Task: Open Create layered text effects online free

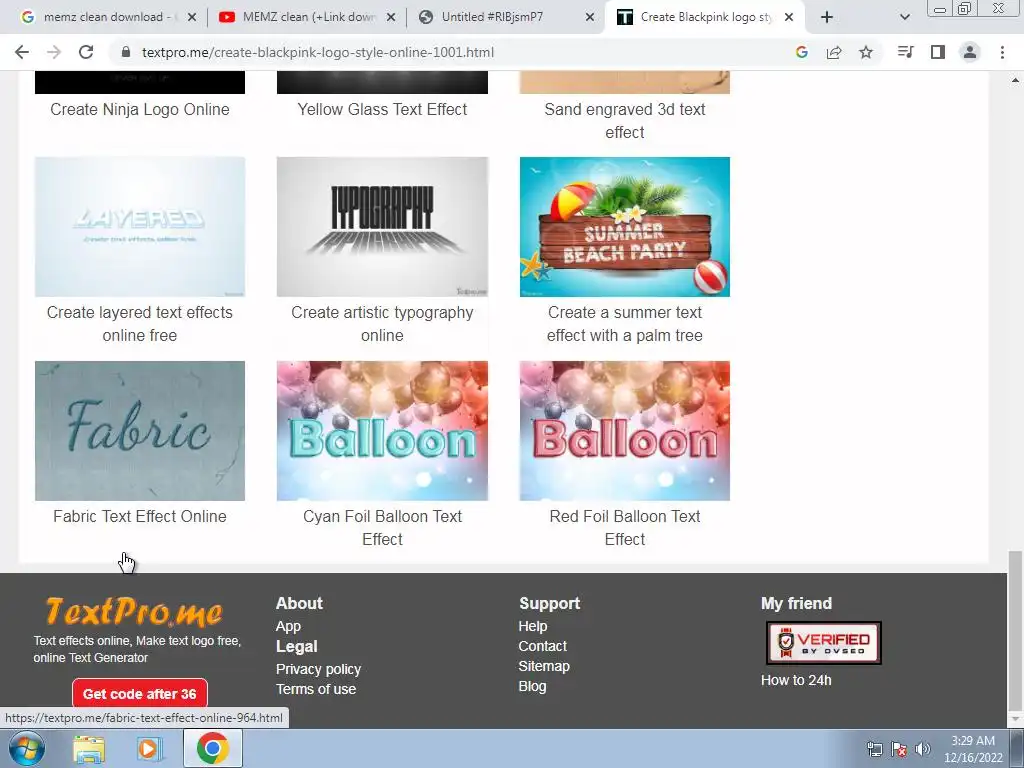Action: [x=140, y=324]
